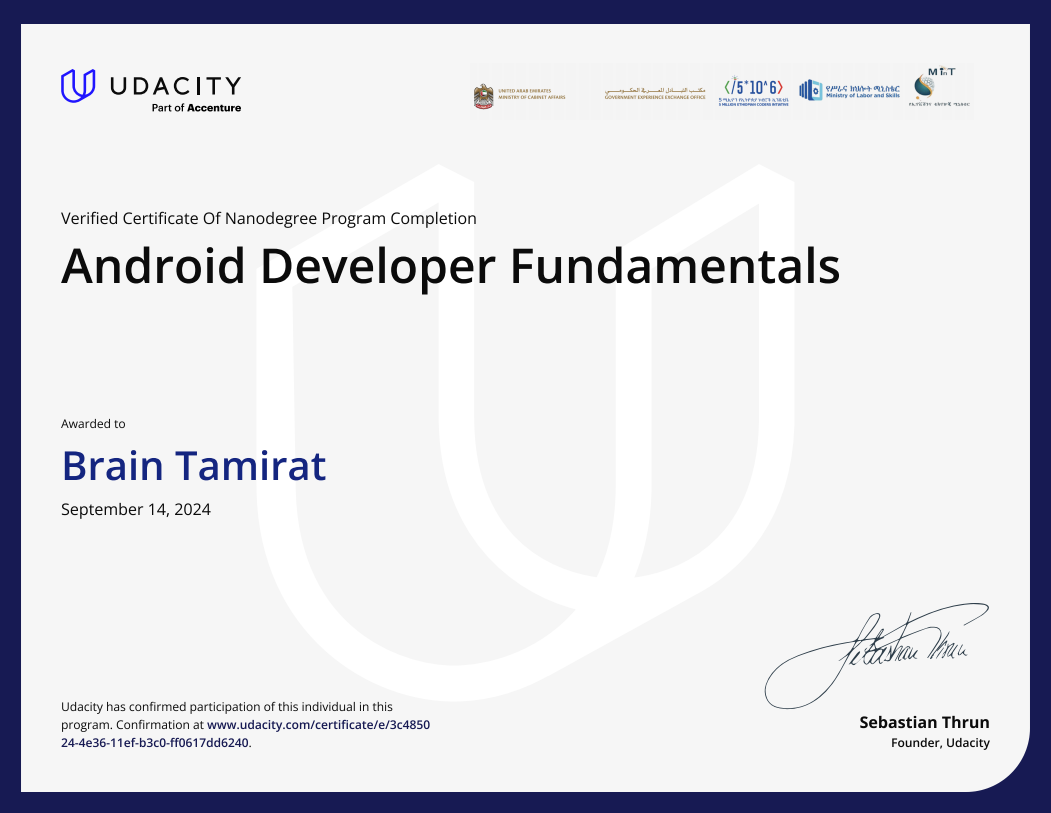Screen dimensions: 1051x813
Task: Click the Udacity U logo icon
Action: click(78, 86)
